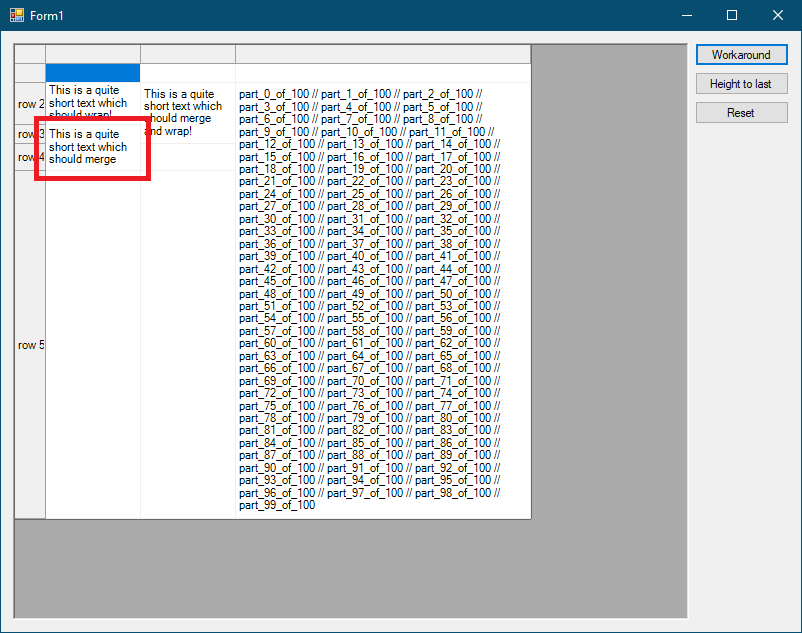The image size is (802, 633).
Task: Select the row 4 header
Action: point(30,157)
